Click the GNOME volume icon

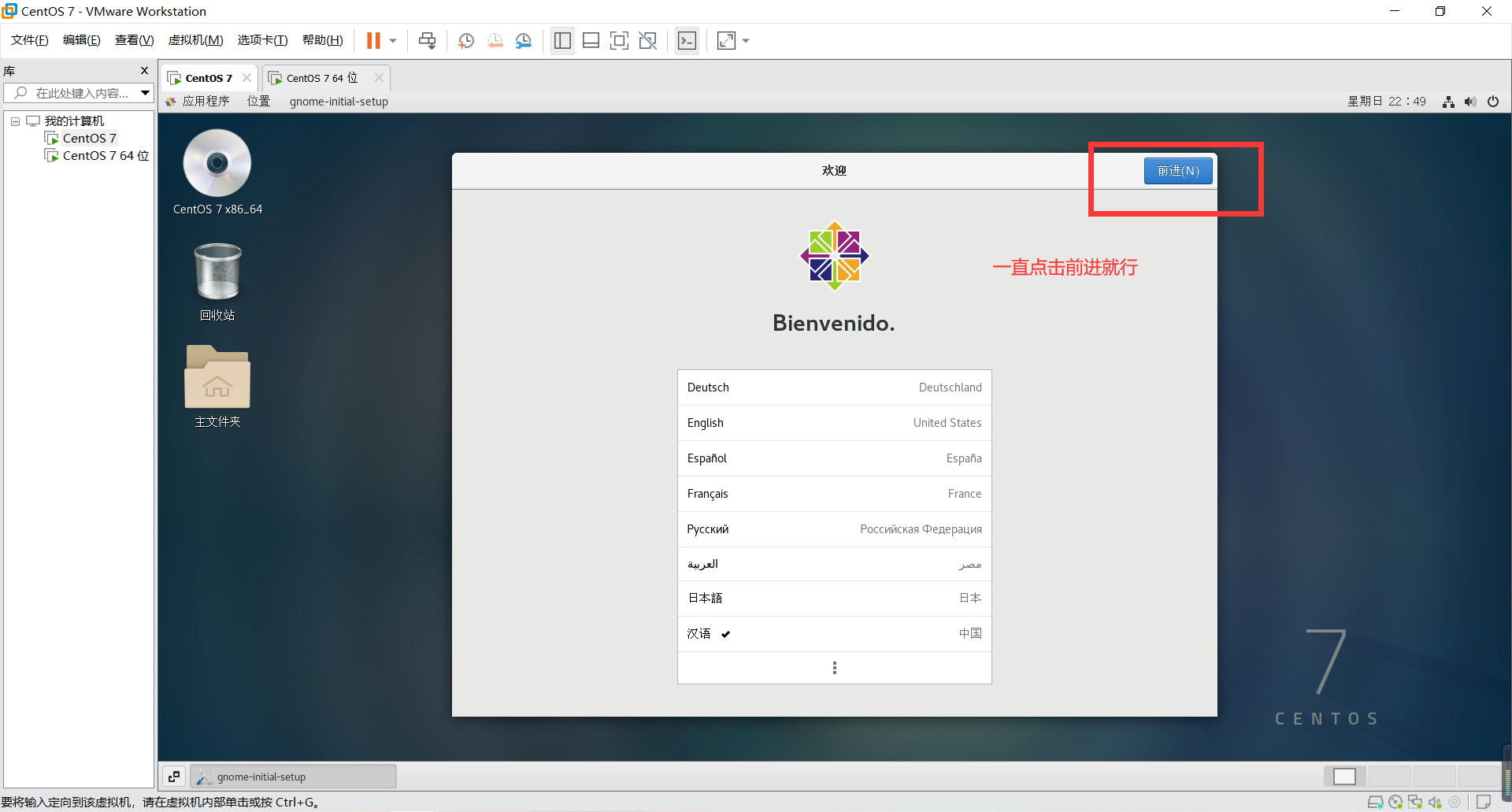pos(1470,102)
